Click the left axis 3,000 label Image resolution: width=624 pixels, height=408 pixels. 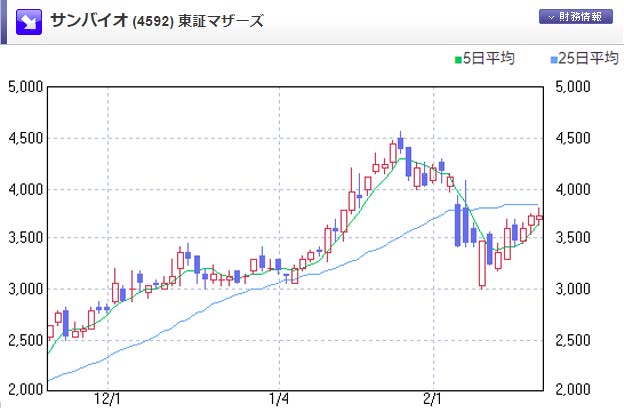(25, 289)
